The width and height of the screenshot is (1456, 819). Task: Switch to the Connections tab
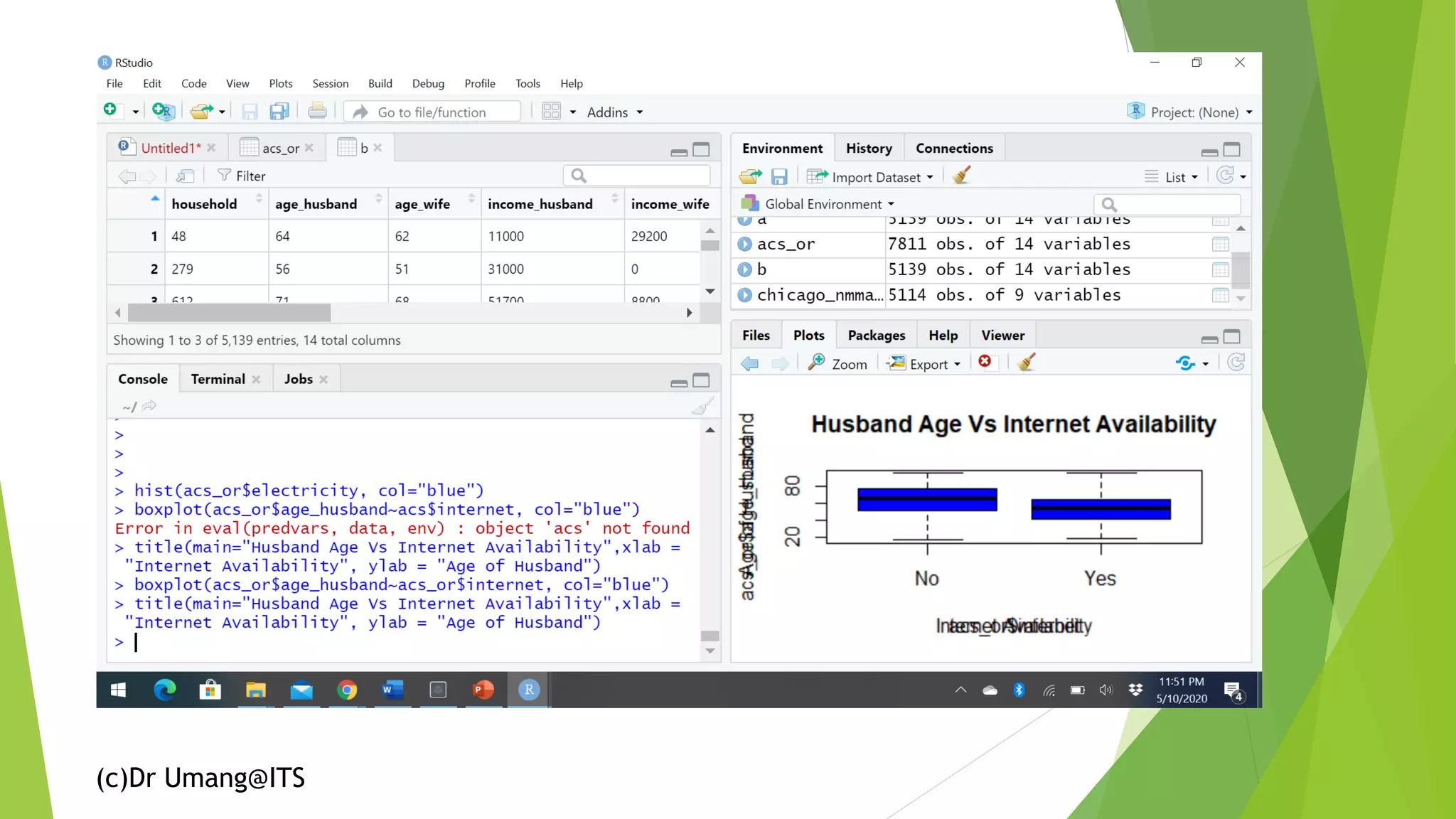pyautogui.click(x=954, y=148)
